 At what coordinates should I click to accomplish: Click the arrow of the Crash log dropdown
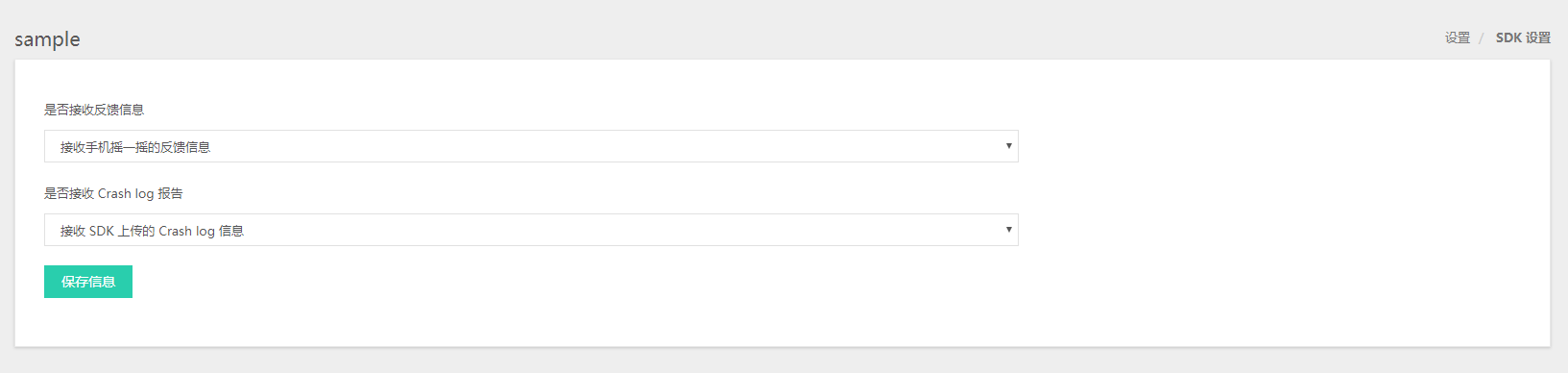pyautogui.click(x=1008, y=230)
